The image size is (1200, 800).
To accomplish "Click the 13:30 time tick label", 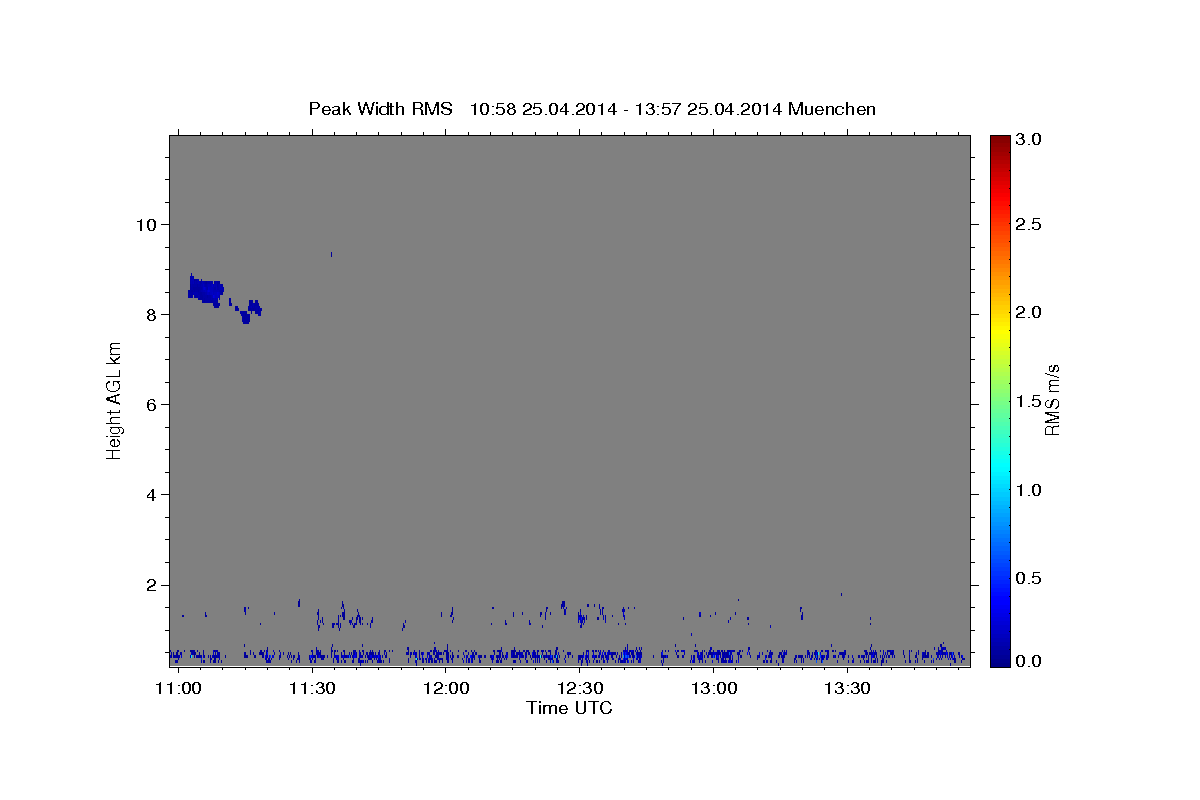I will click(x=847, y=689).
